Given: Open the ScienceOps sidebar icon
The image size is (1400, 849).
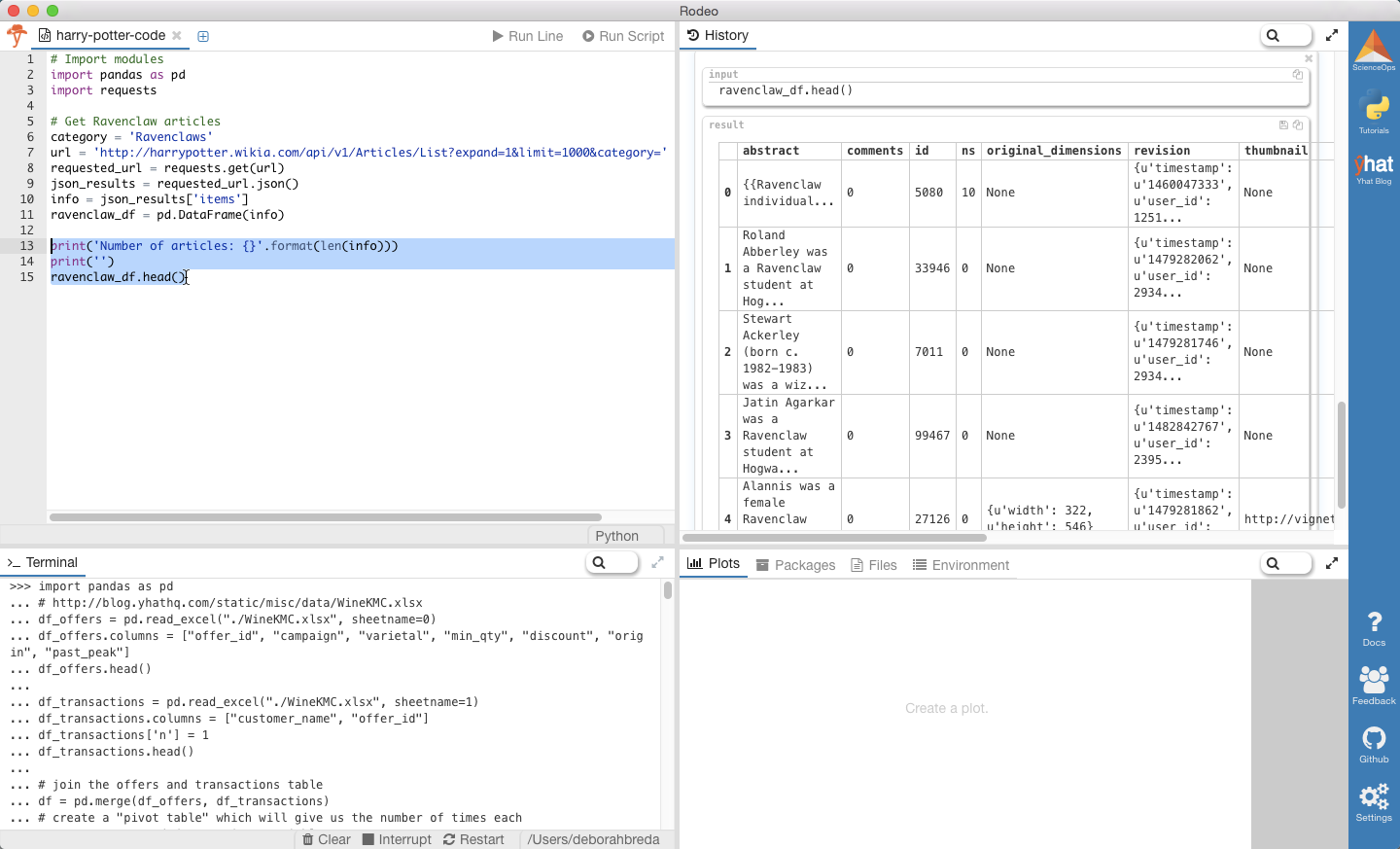Looking at the screenshot, I should point(1374,50).
